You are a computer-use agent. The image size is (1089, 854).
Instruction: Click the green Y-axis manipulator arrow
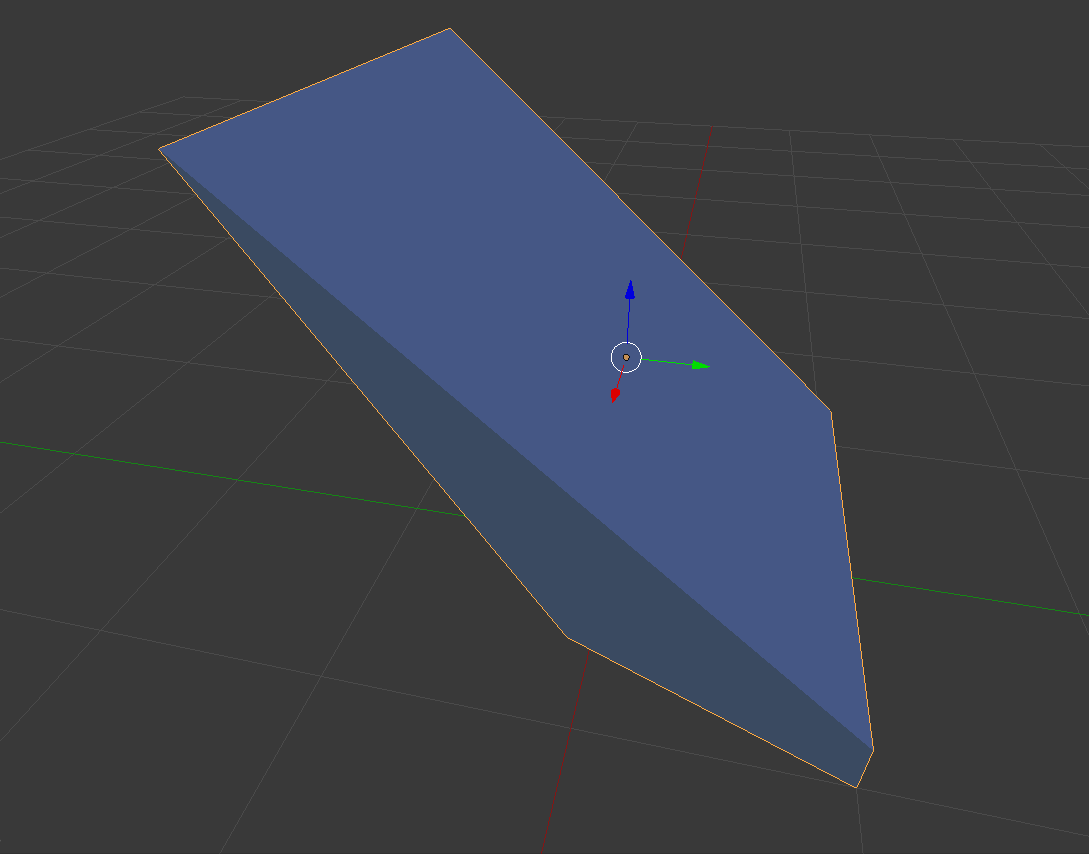click(701, 365)
